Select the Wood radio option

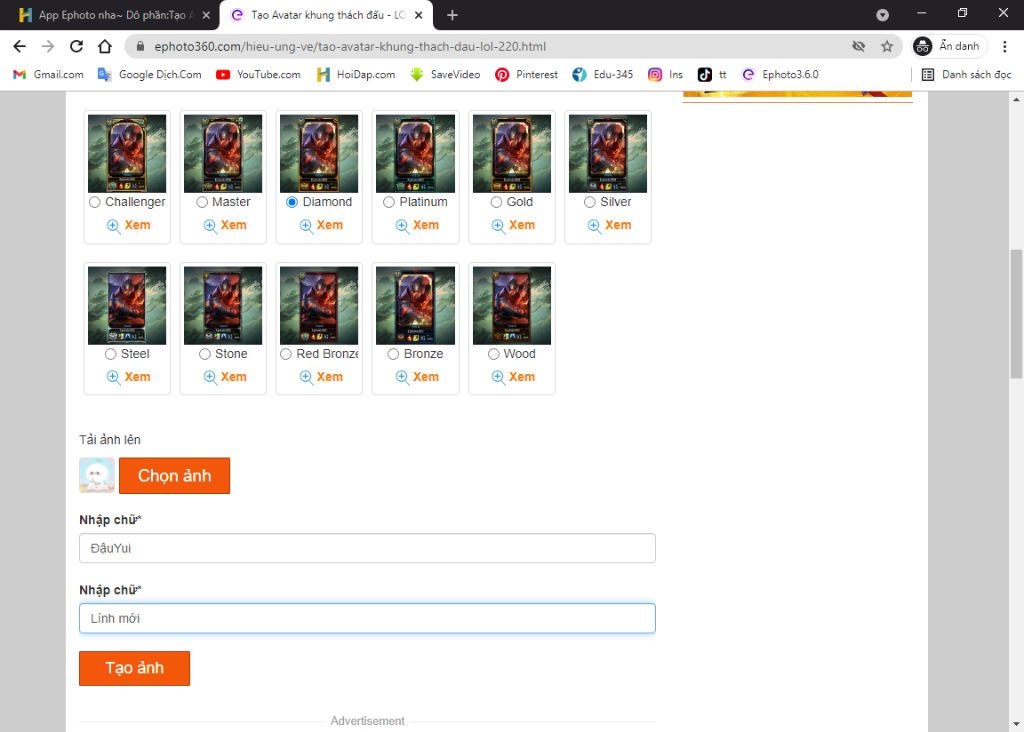click(x=494, y=354)
